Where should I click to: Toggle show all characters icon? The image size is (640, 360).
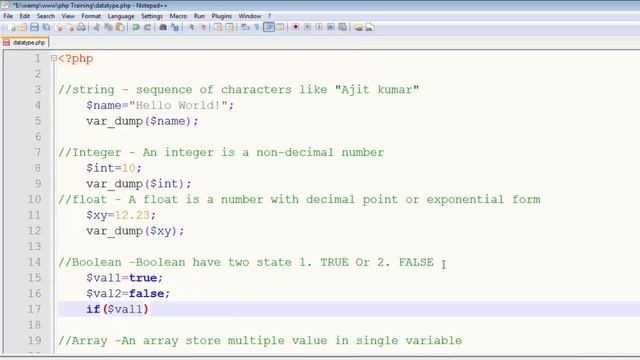tap(257, 27)
